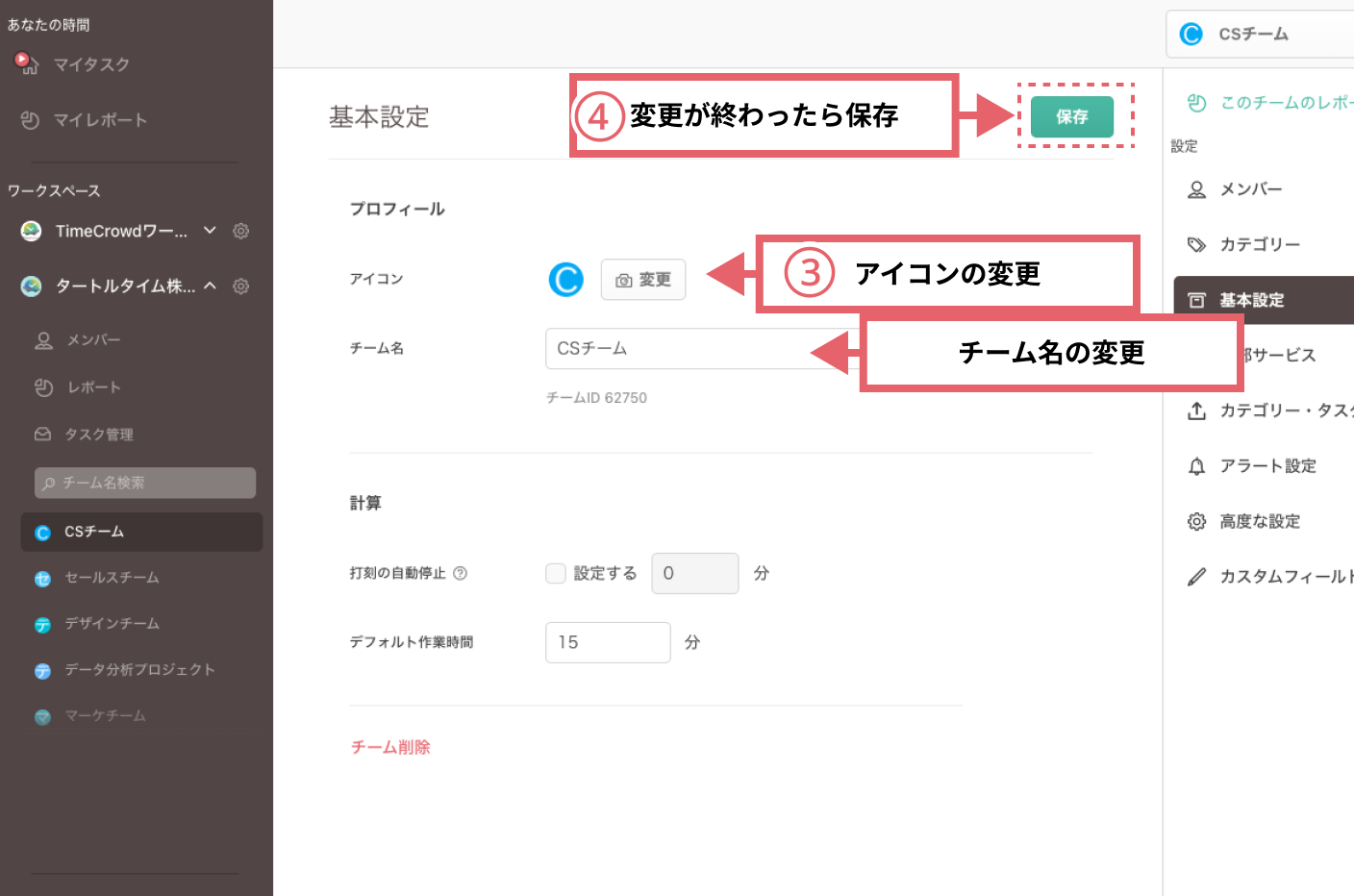1354x896 pixels.
Task: Click the チーム名検索 search field
Action: [145, 483]
